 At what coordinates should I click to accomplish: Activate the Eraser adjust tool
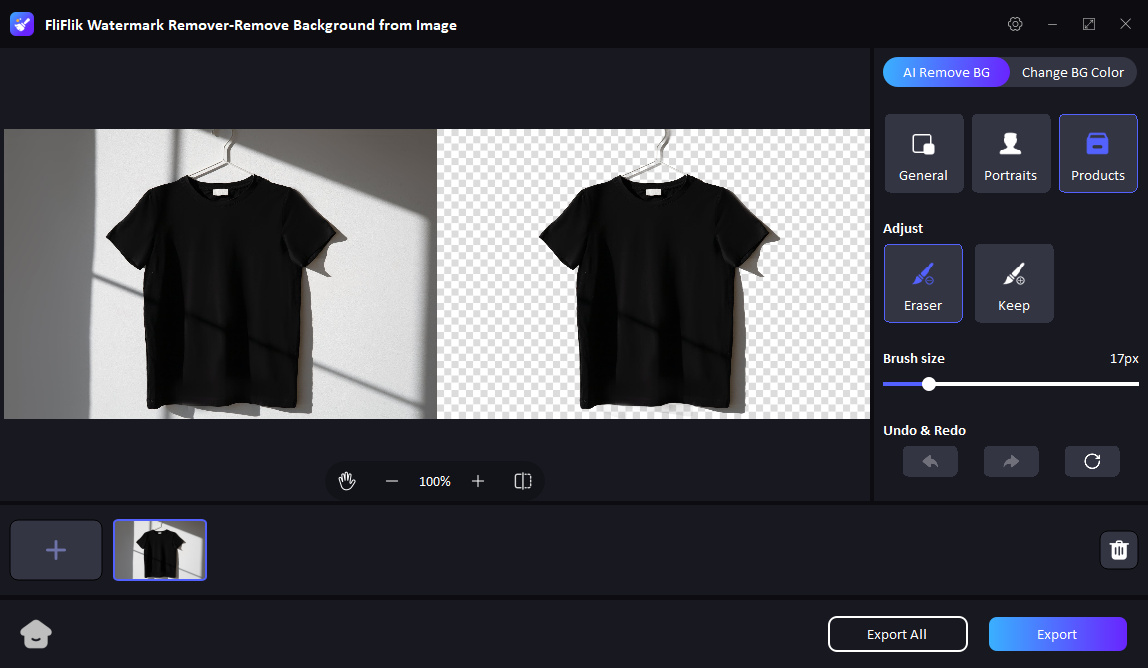pos(923,283)
